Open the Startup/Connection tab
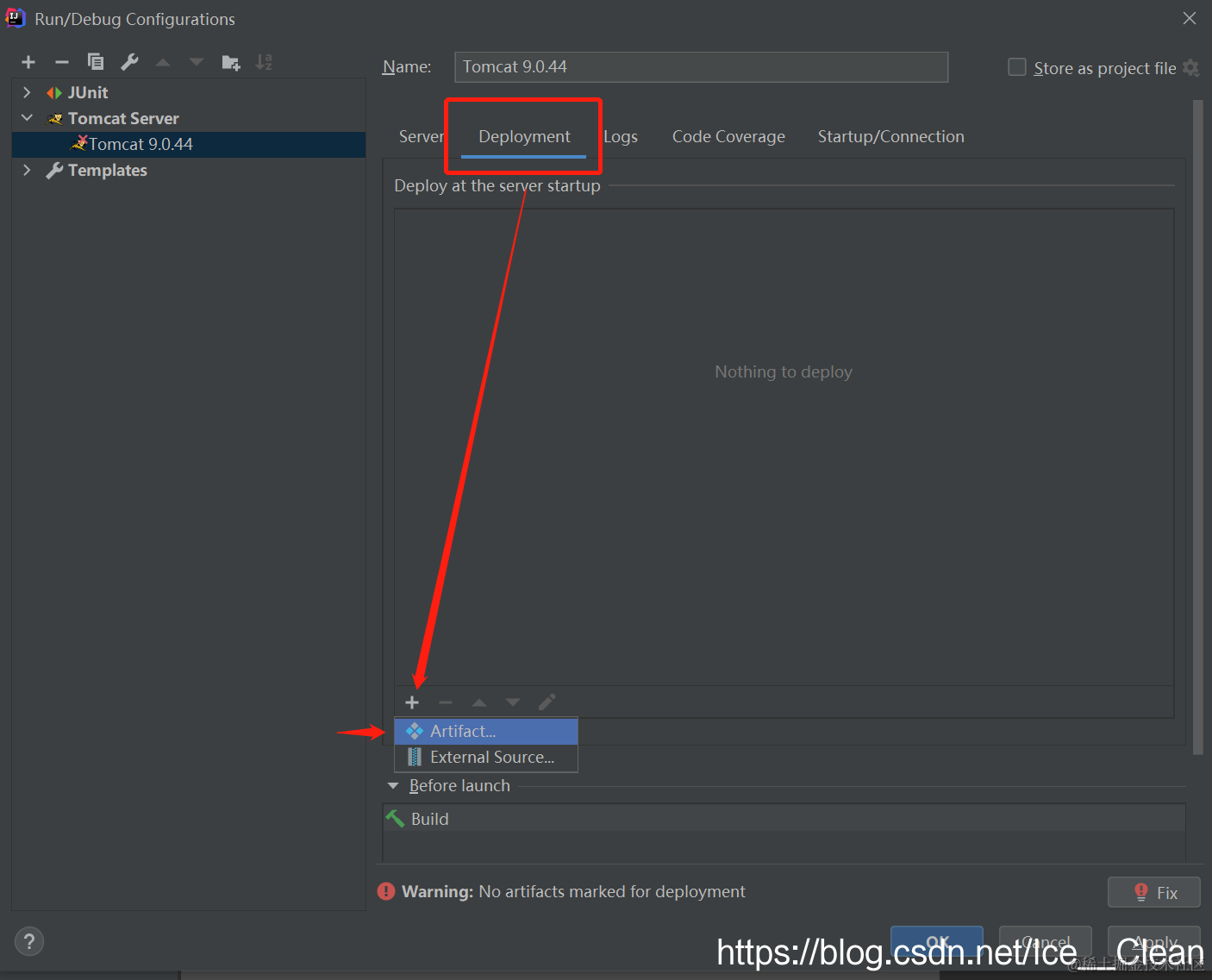 coord(890,136)
